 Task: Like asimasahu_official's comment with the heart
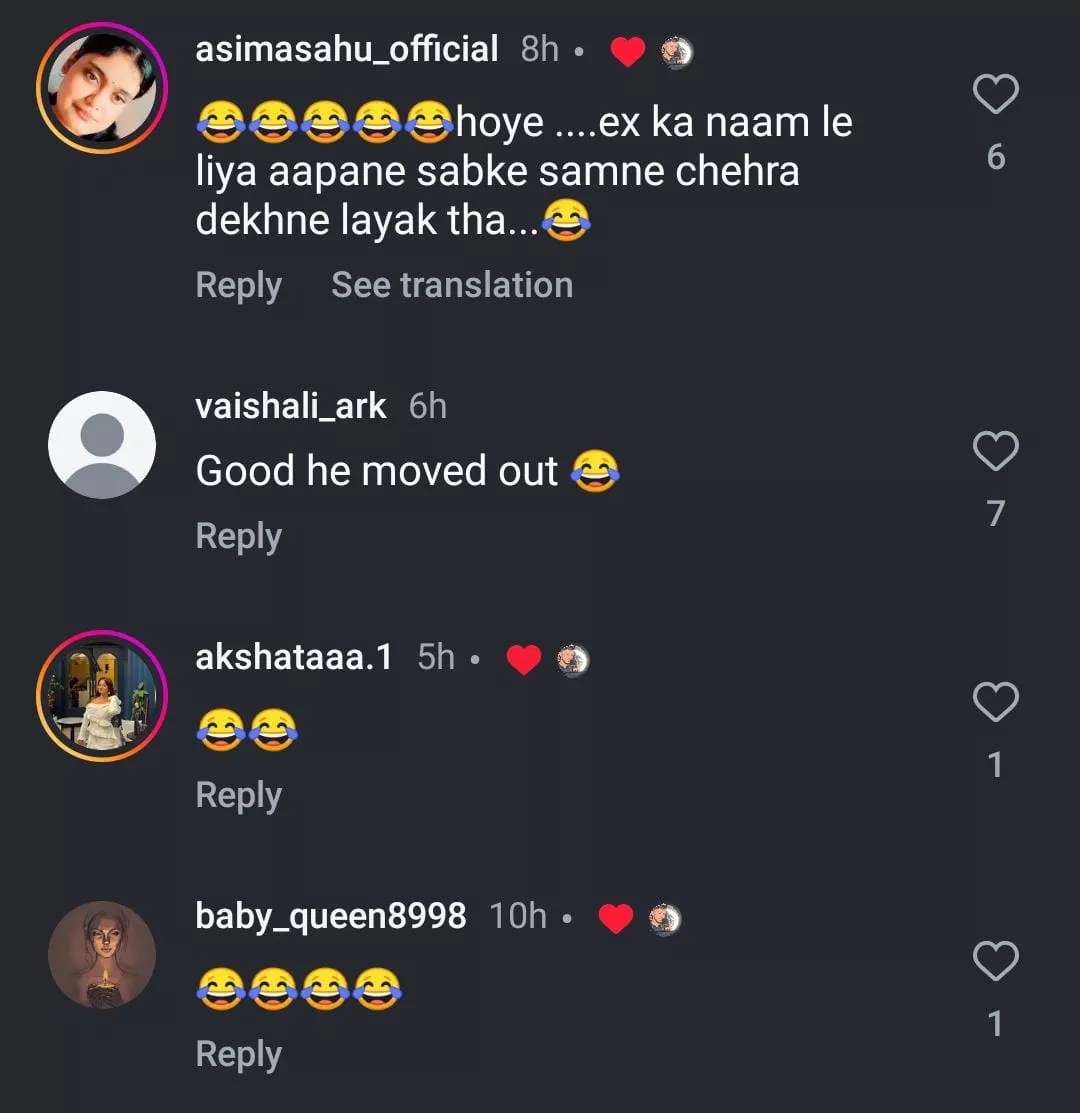coord(995,95)
